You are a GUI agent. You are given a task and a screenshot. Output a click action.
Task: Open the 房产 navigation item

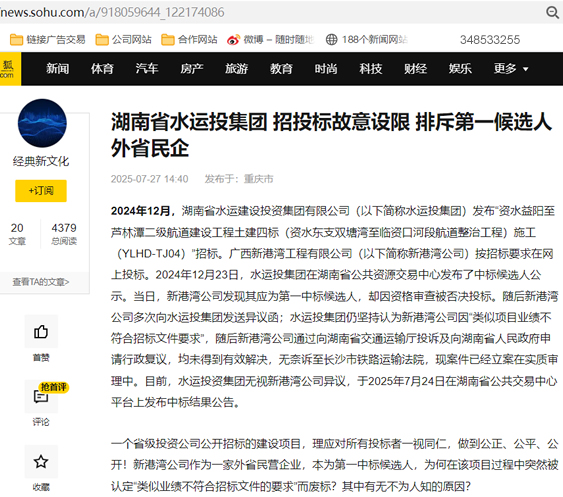coord(192,69)
